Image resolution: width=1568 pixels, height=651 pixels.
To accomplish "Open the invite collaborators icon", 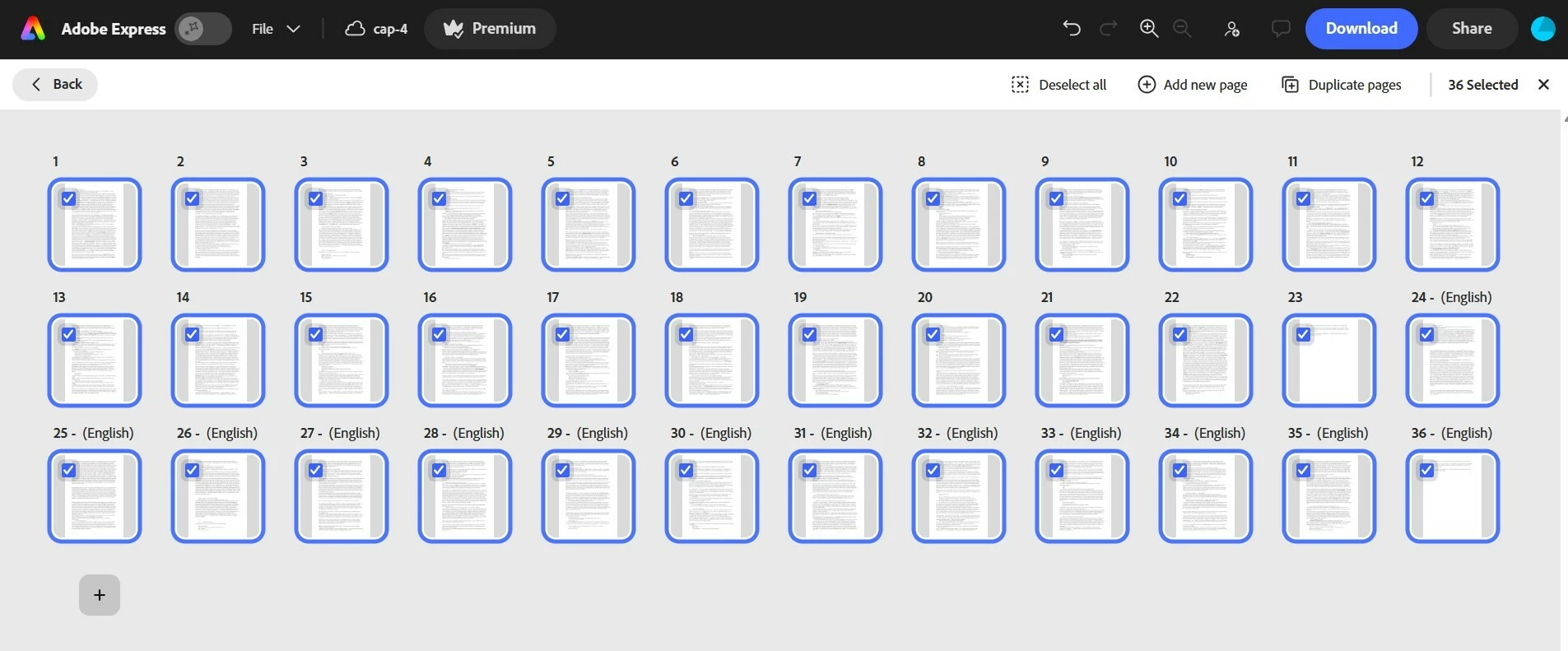I will tap(1231, 29).
